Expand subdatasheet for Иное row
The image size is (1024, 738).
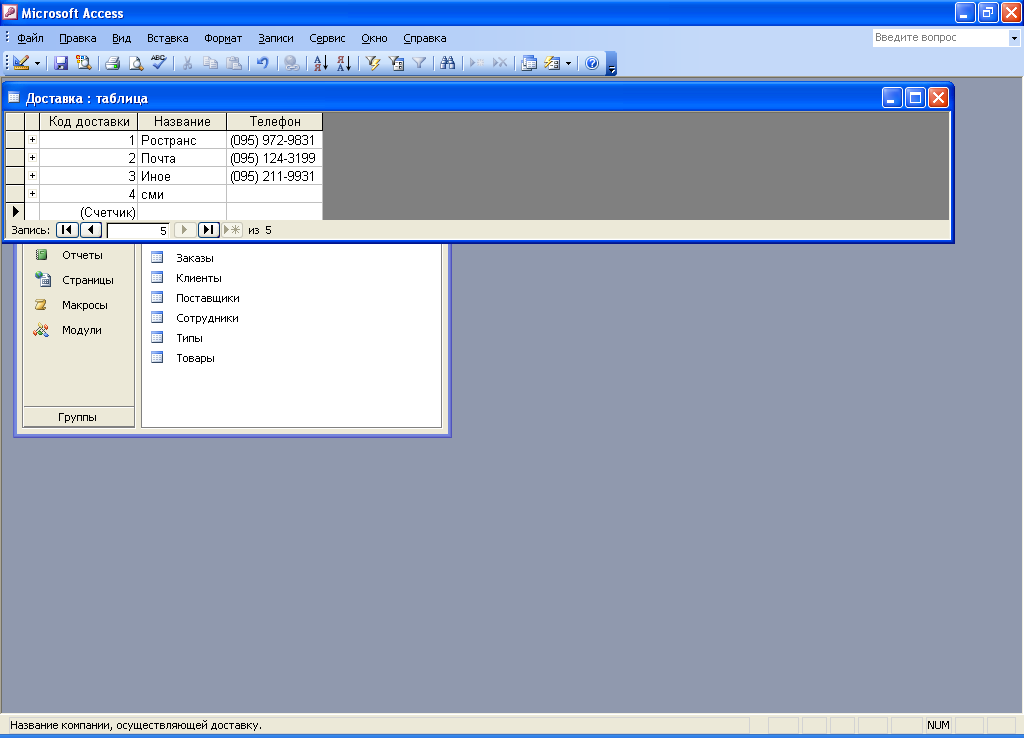32,176
